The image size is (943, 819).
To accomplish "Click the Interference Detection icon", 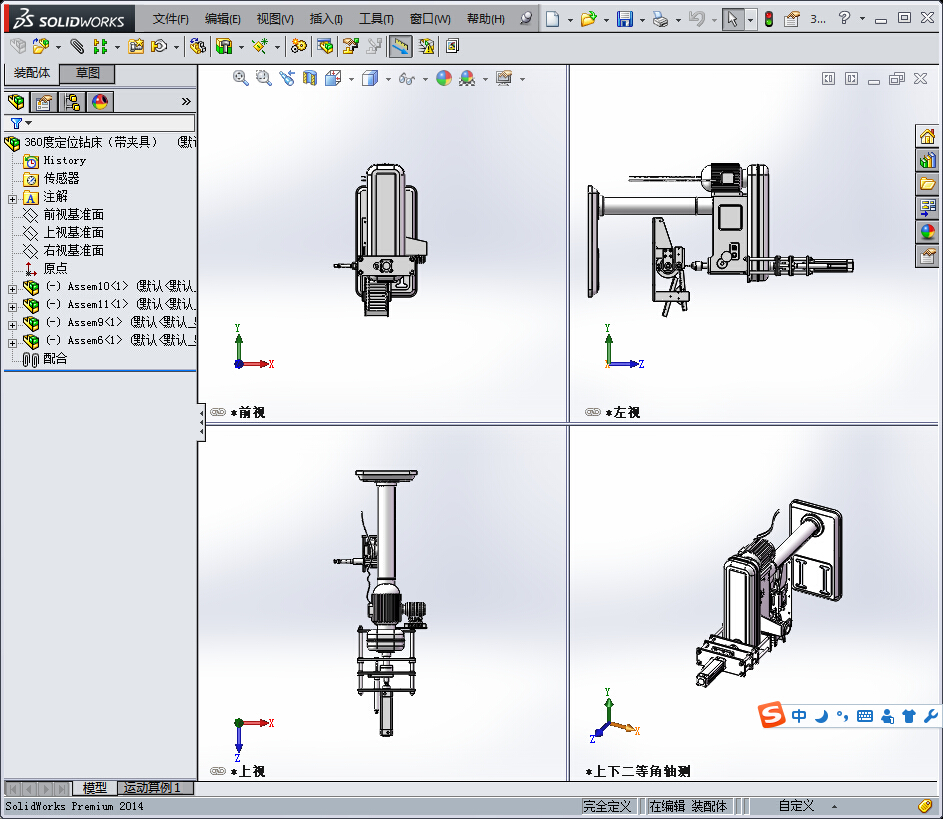I will [426, 46].
